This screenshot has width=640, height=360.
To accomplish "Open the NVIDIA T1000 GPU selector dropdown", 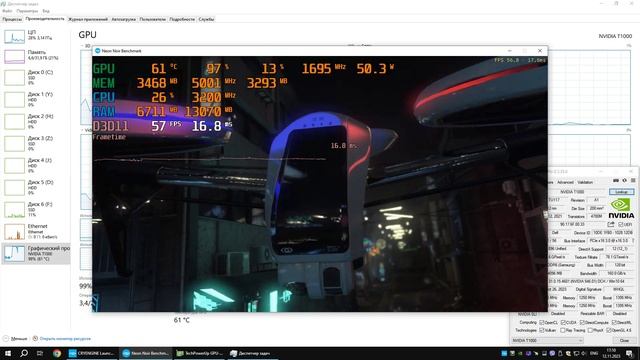I will [547, 340].
